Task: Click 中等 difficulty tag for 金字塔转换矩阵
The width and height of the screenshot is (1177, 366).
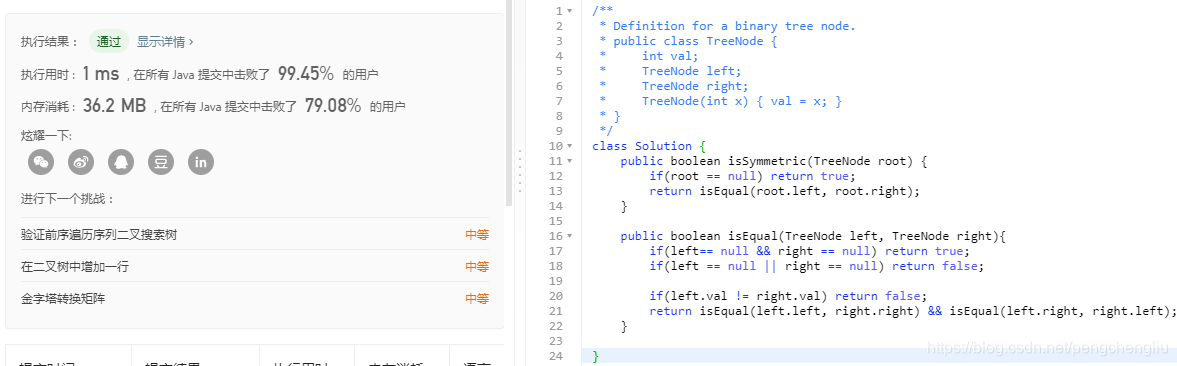Action: pyautogui.click(x=477, y=298)
